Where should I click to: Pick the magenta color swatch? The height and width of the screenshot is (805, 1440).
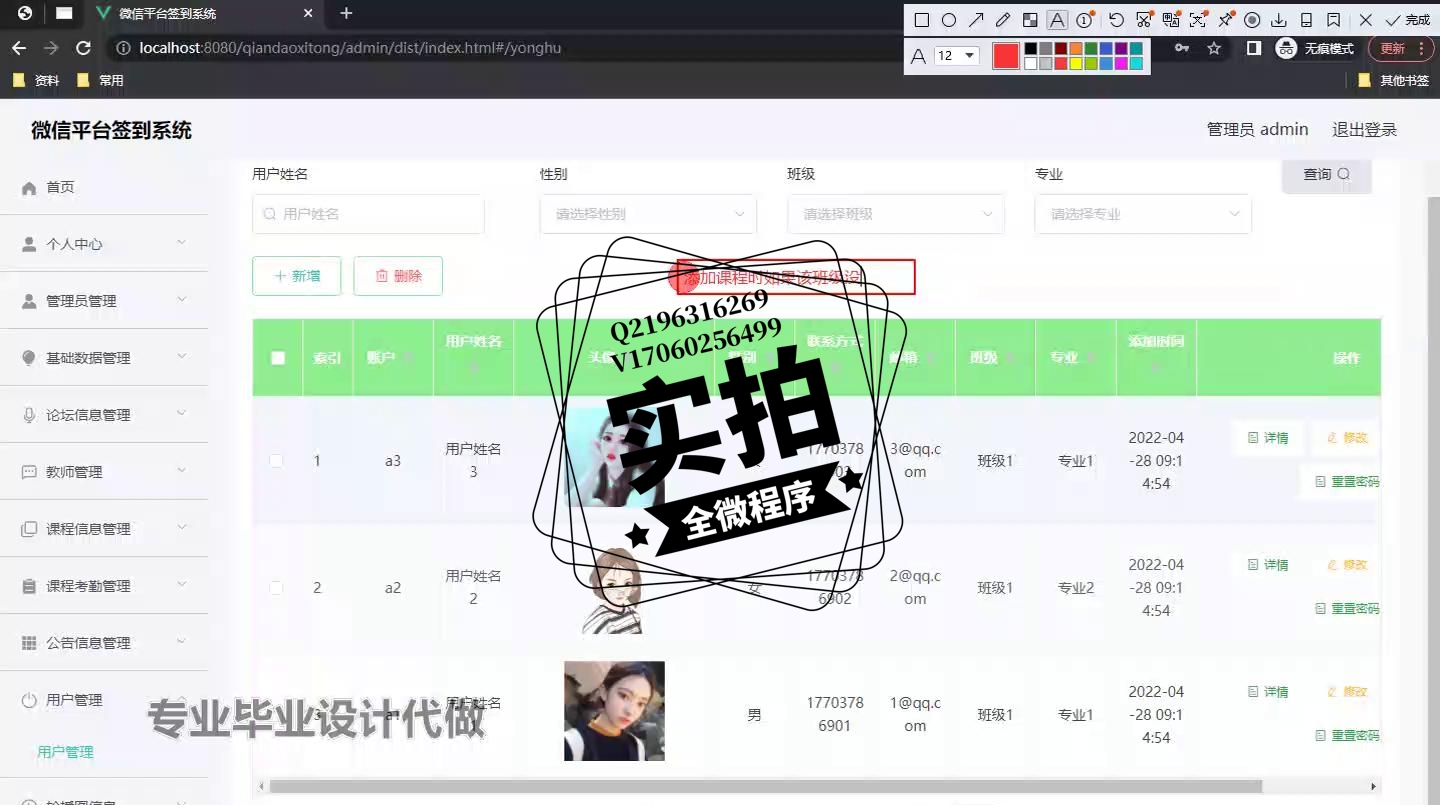pos(1121,63)
